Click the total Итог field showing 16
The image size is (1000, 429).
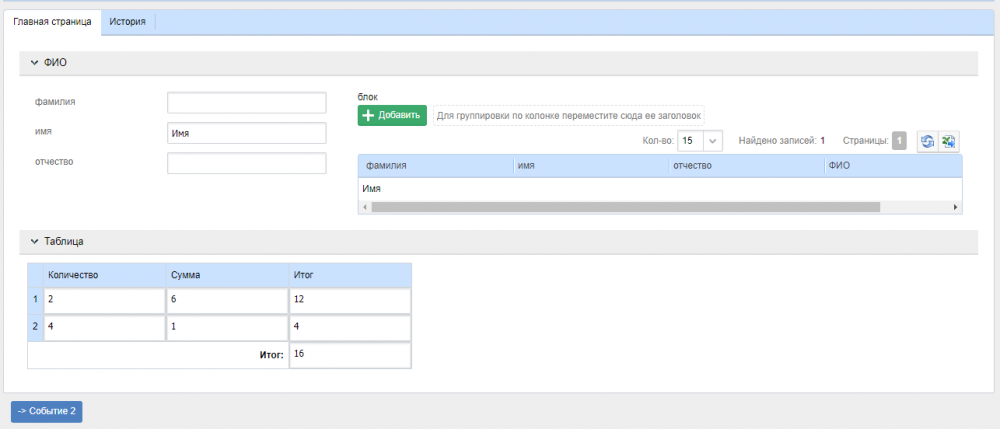point(349,355)
